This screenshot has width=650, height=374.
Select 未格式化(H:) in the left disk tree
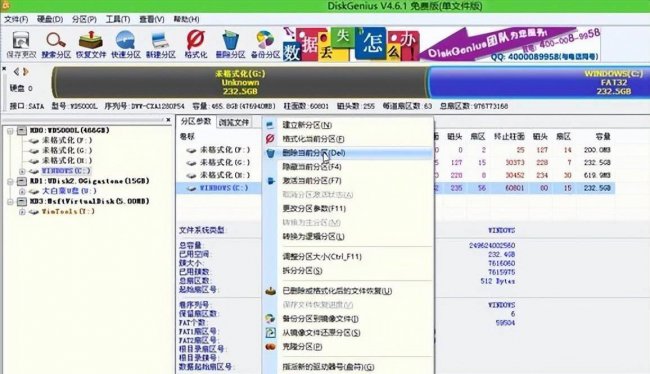point(67,160)
